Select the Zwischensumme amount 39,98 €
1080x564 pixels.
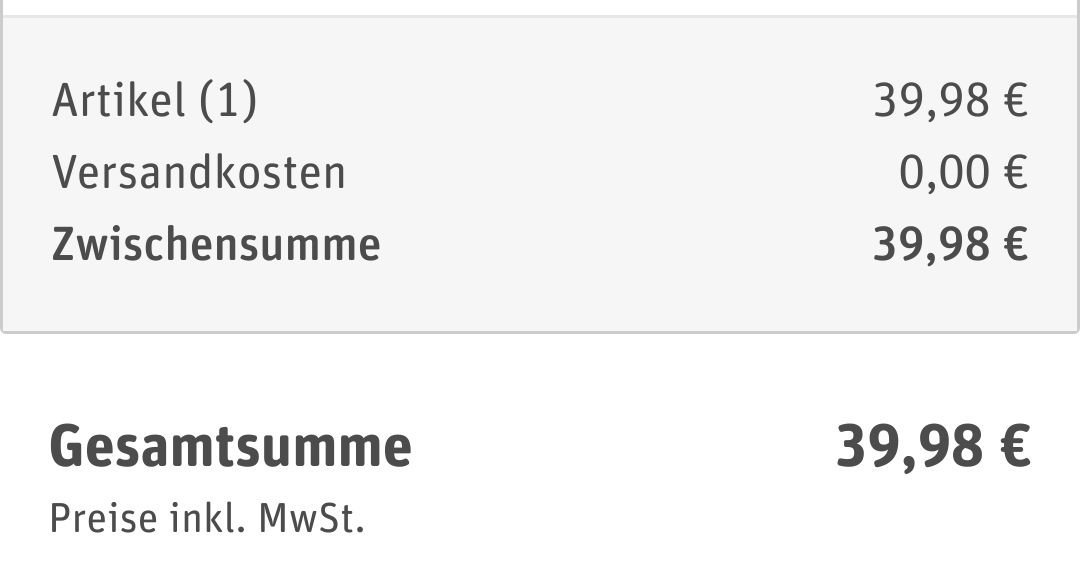tap(951, 244)
